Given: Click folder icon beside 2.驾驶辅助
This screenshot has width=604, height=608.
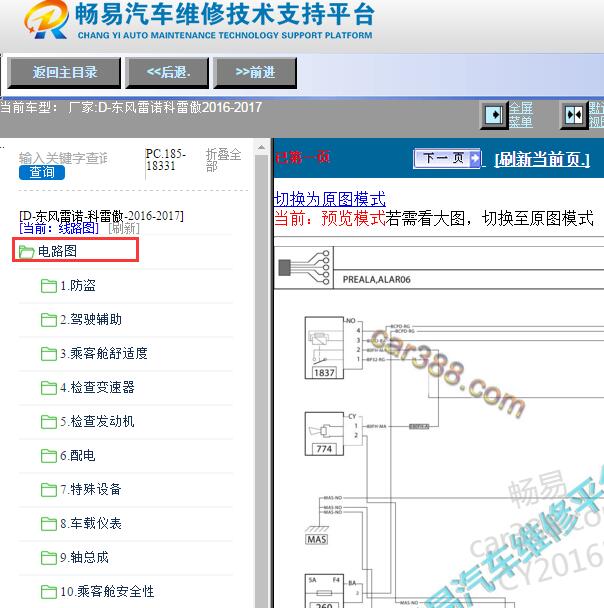Looking at the screenshot, I should tap(49, 320).
